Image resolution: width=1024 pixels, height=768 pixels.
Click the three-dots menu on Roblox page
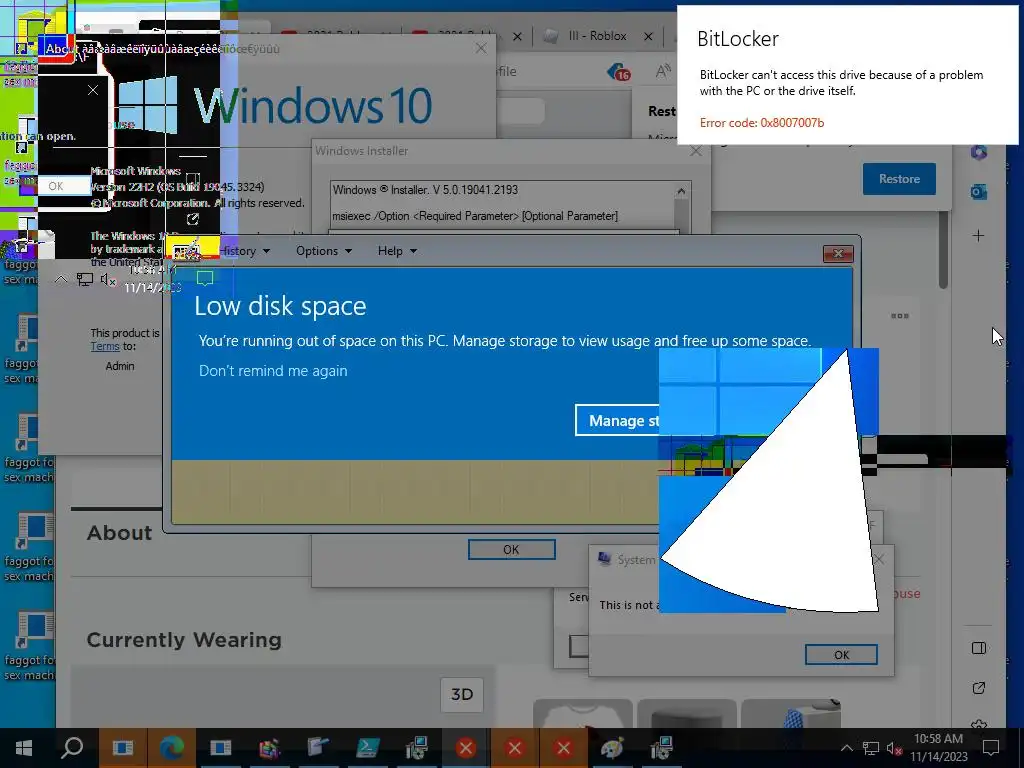pos(900,316)
